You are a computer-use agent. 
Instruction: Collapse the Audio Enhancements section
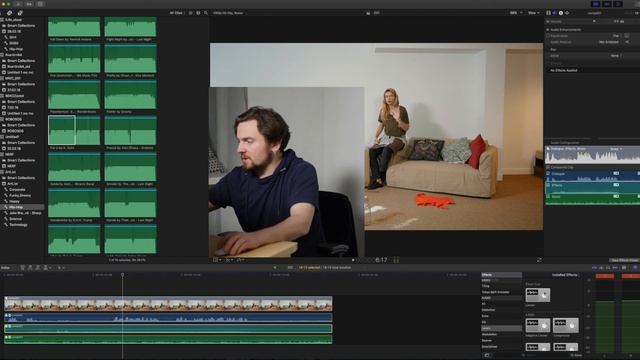548,30
